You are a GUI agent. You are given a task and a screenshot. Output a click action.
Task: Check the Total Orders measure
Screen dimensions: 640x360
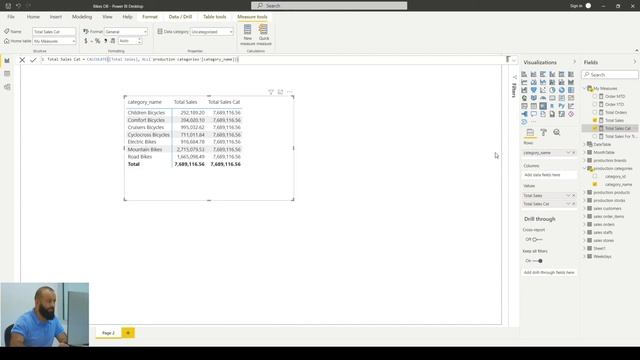point(595,112)
